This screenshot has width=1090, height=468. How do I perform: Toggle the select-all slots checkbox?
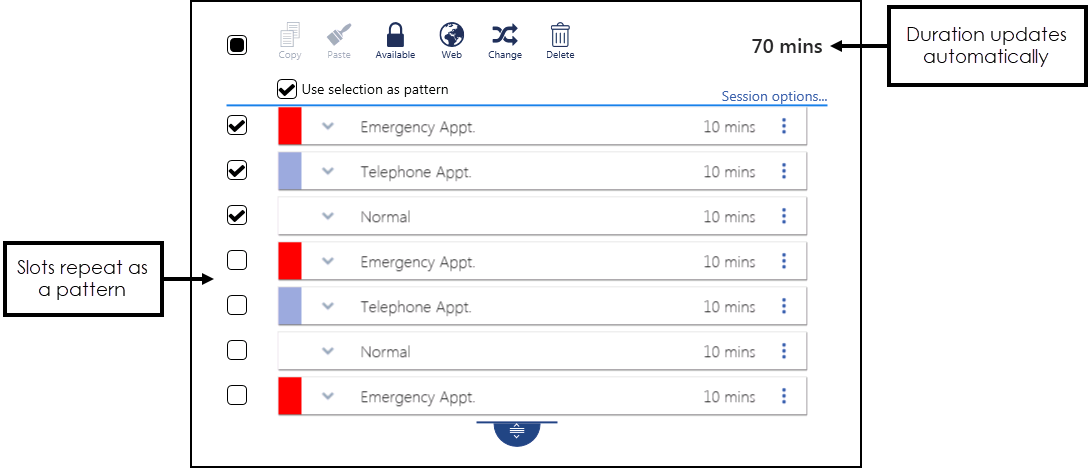click(237, 45)
